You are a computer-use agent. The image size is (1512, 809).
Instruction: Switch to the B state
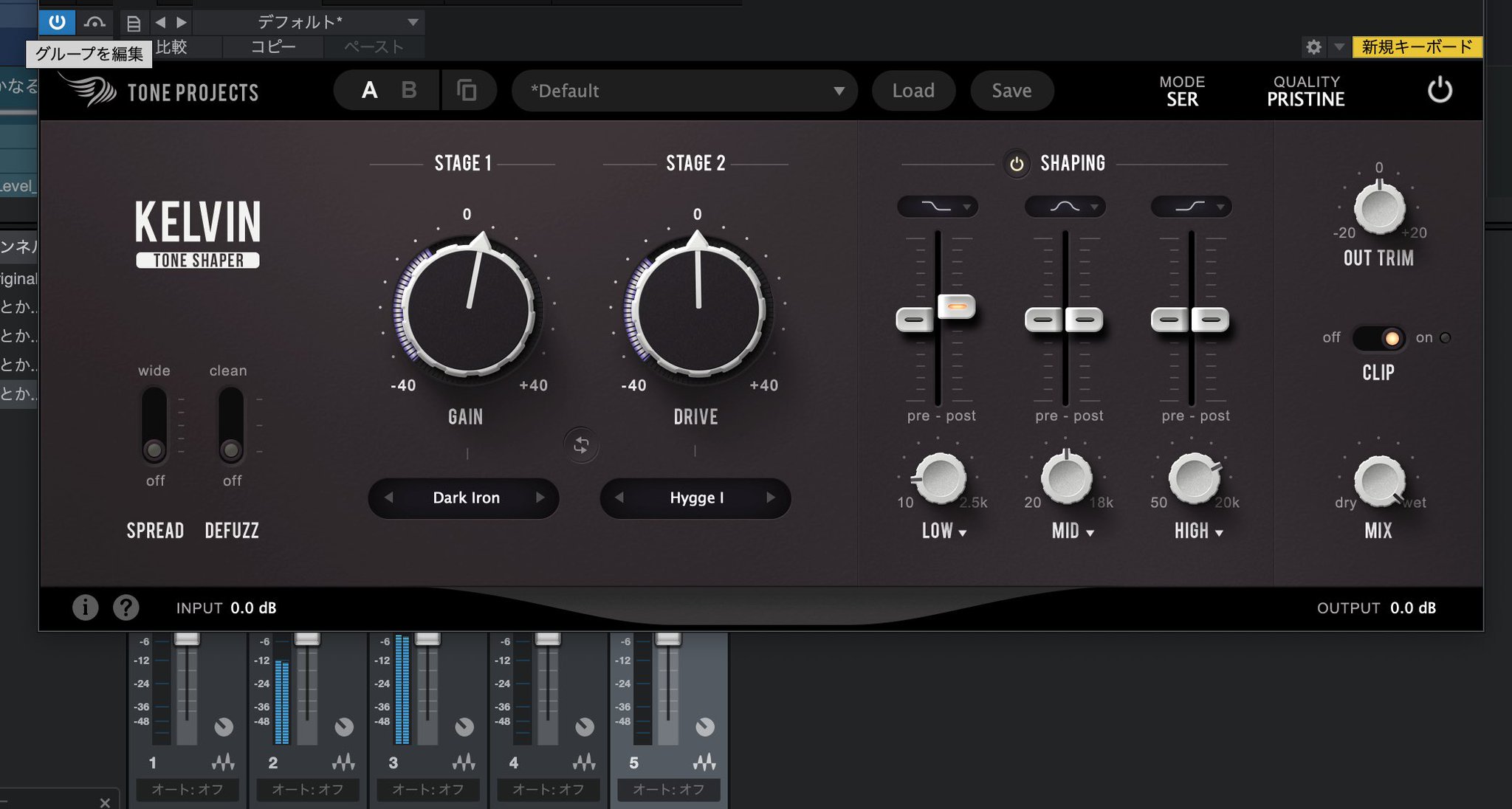click(x=408, y=91)
